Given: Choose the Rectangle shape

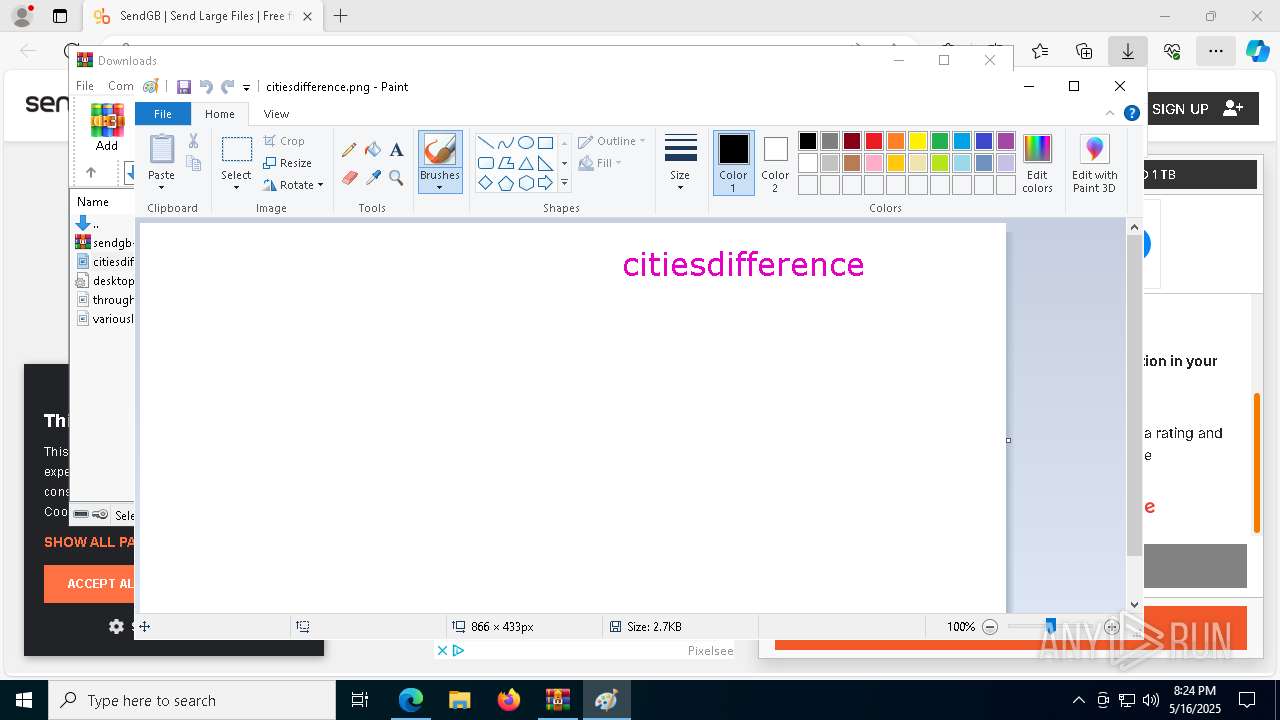Looking at the screenshot, I should [x=545, y=143].
